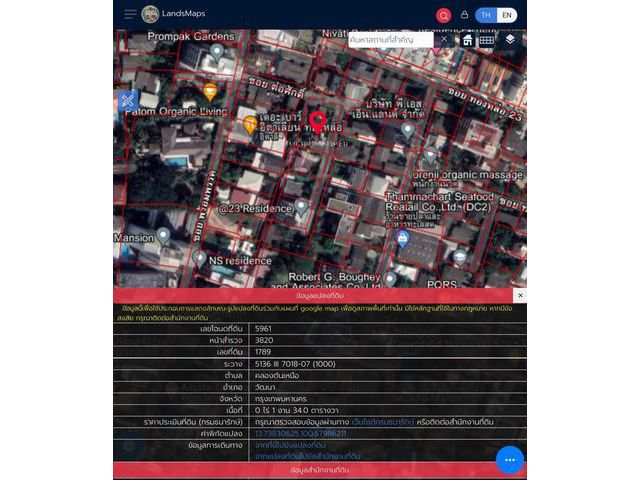Click the home building map icon

coord(468,40)
